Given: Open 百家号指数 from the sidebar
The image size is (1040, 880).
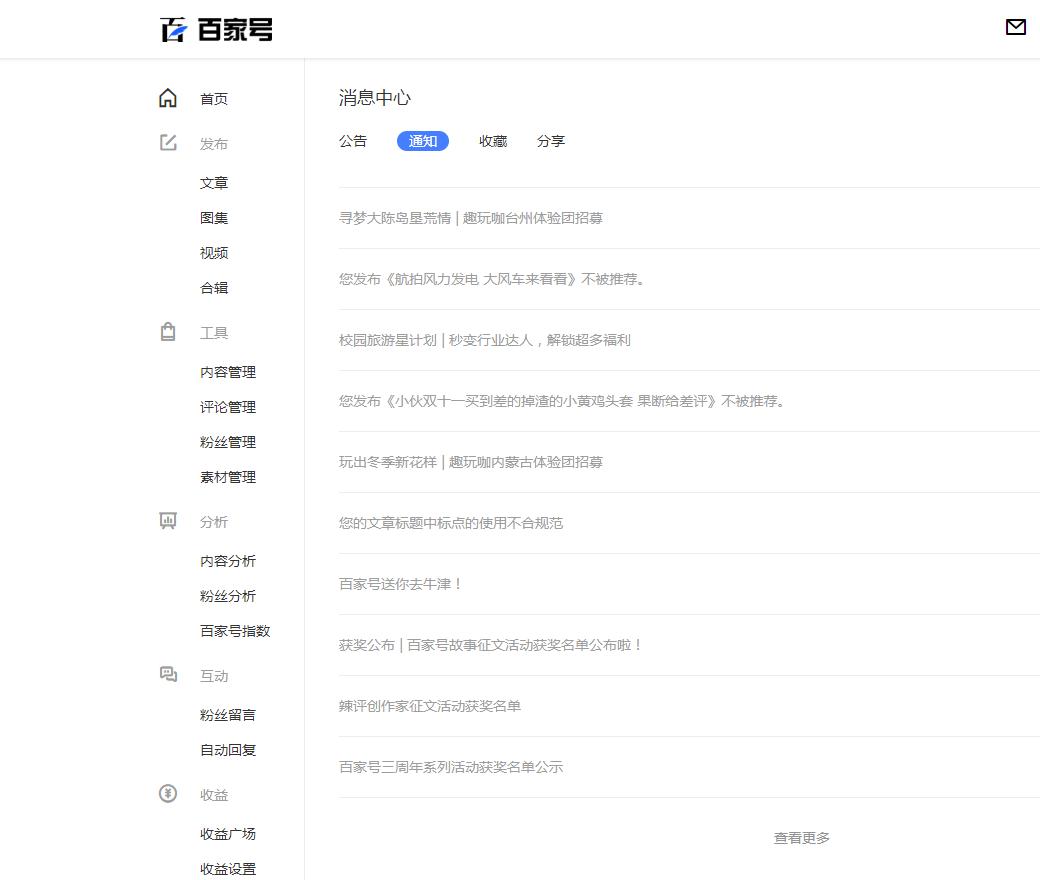Looking at the screenshot, I should point(235,631).
